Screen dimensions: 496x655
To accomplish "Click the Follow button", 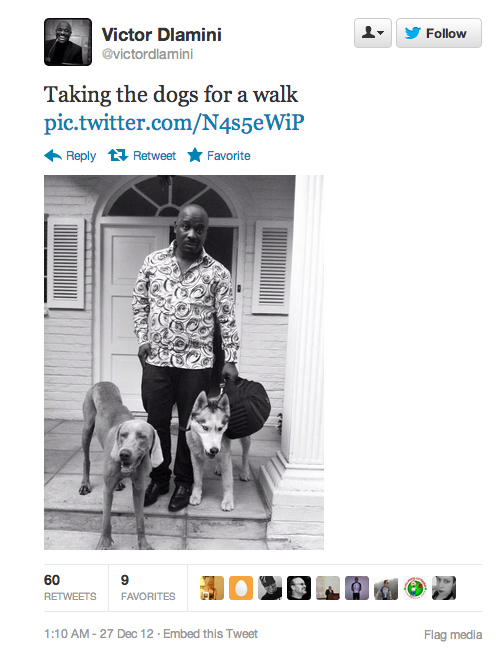I will coord(439,33).
